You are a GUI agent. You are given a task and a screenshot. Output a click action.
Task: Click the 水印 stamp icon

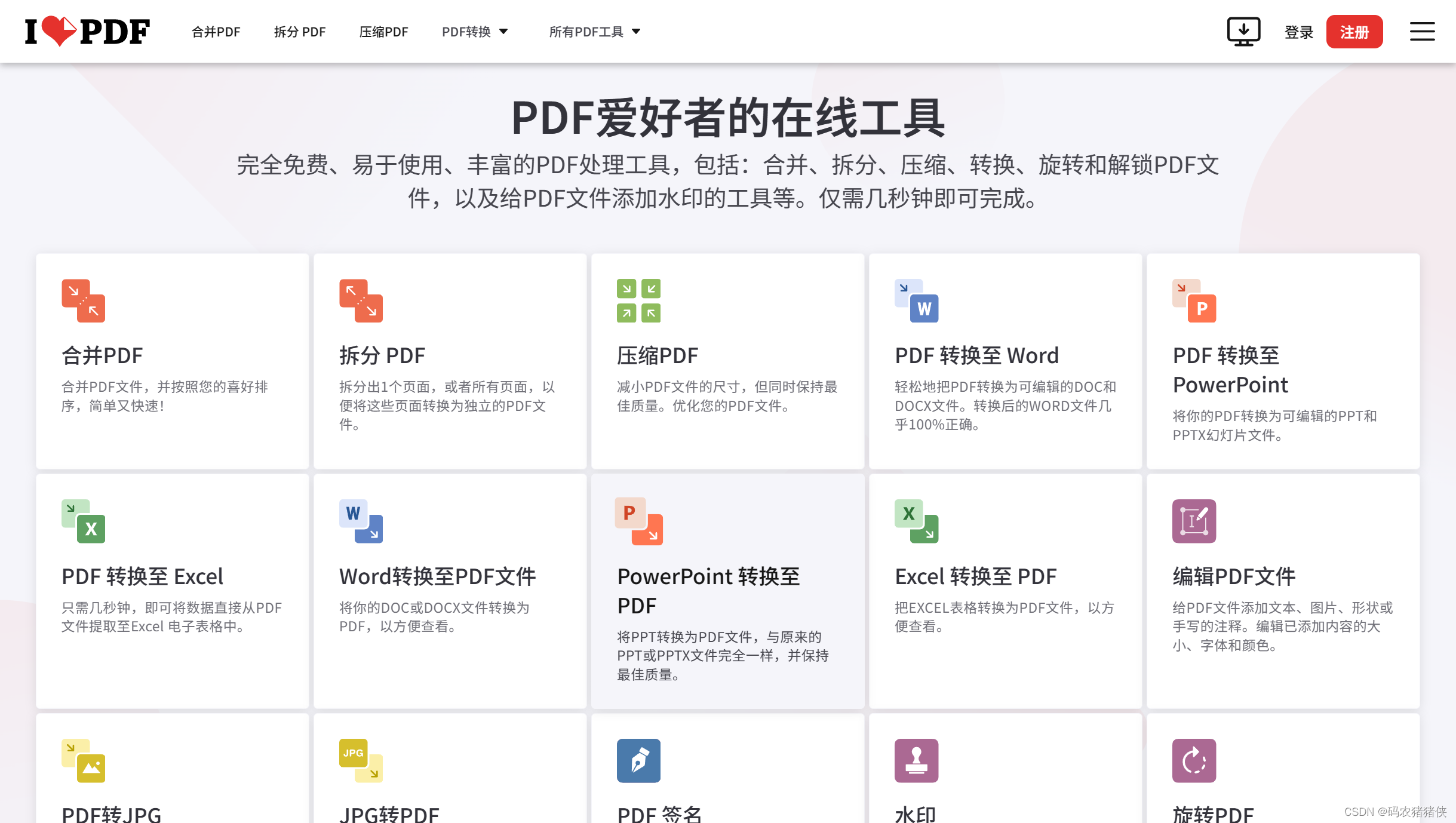pyautogui.click(x=916, y=760)
